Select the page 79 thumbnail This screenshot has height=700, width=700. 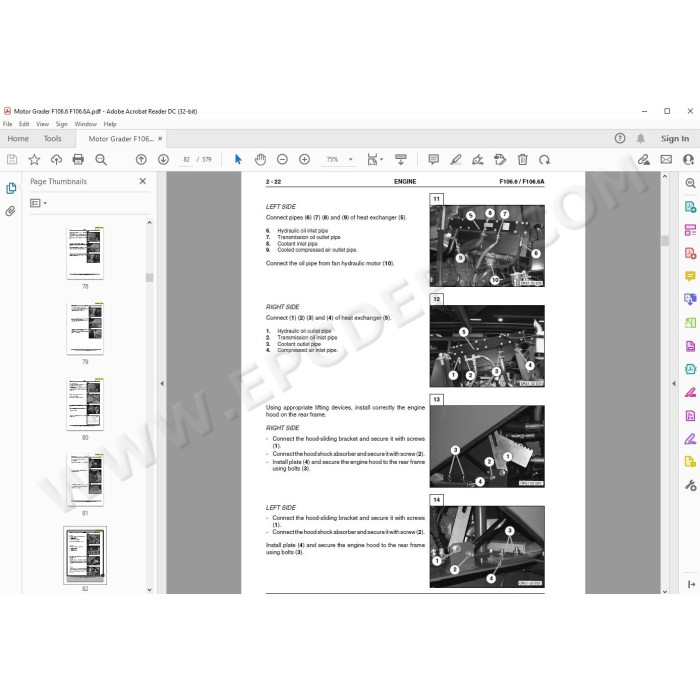click(85, 328)
